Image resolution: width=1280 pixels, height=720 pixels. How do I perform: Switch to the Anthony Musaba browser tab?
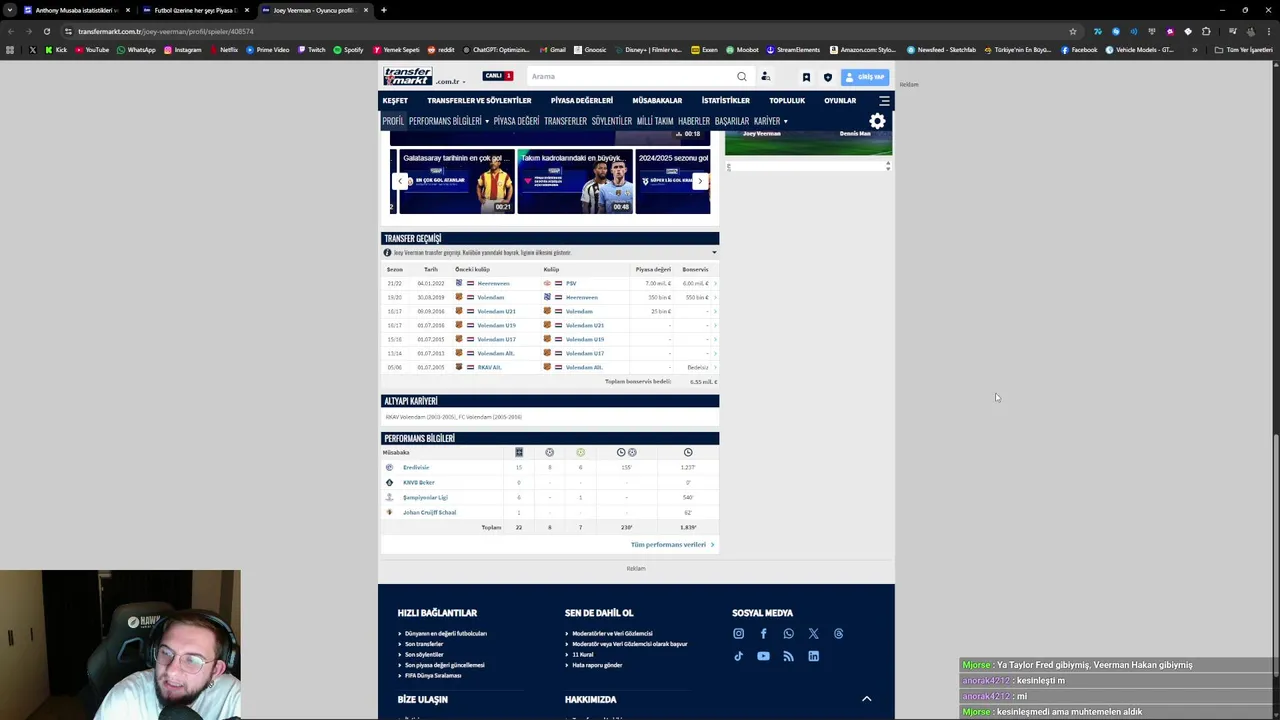click(76, 10)
